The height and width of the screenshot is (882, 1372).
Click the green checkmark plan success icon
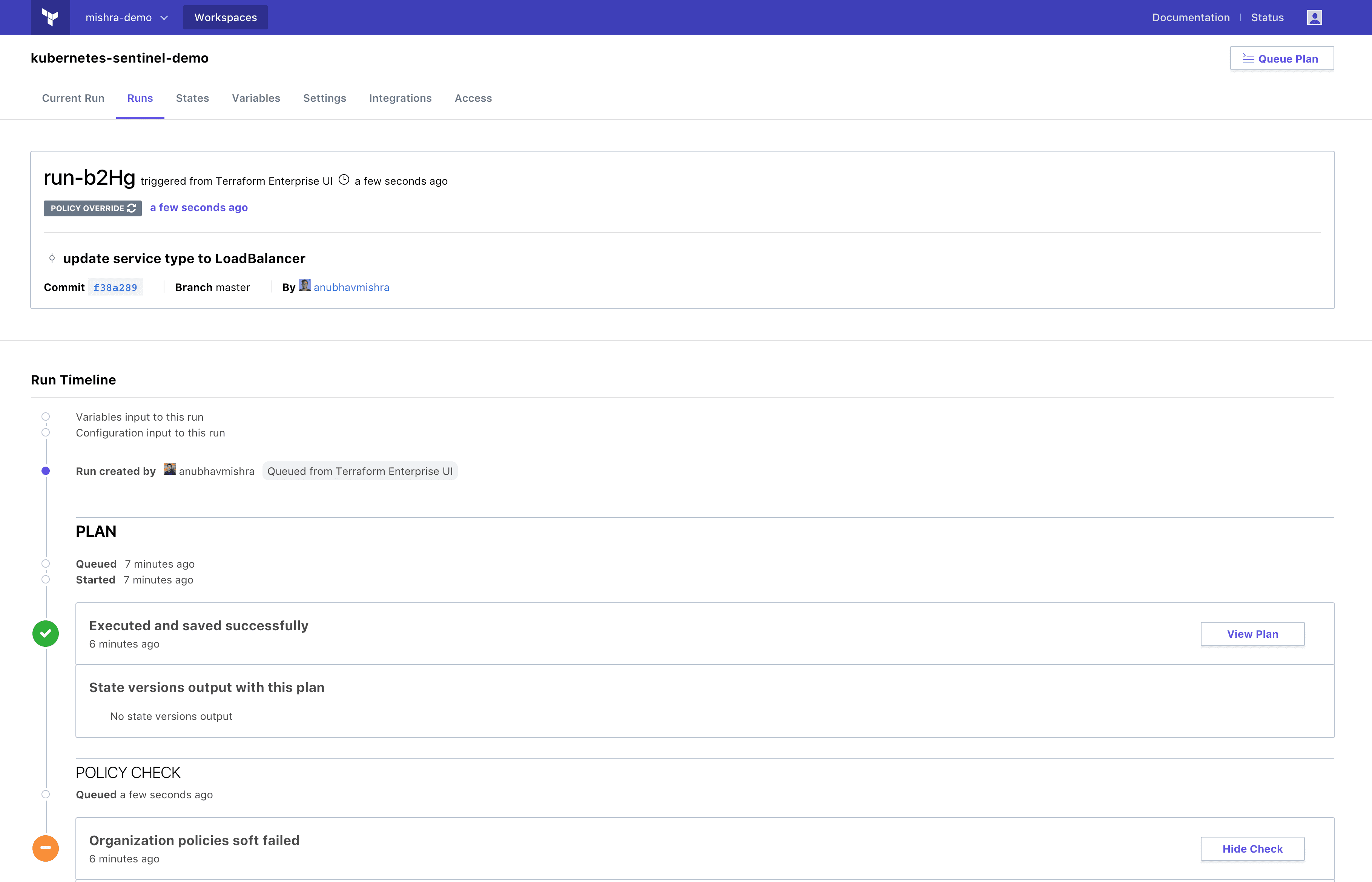tap(46, 634)
